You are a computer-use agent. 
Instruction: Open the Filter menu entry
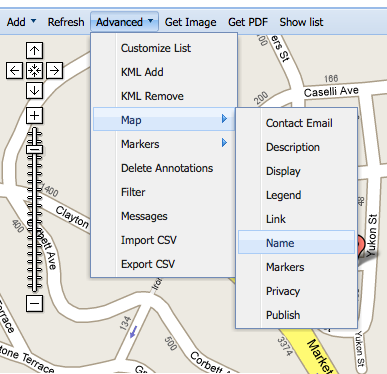[x=165, y=192]
